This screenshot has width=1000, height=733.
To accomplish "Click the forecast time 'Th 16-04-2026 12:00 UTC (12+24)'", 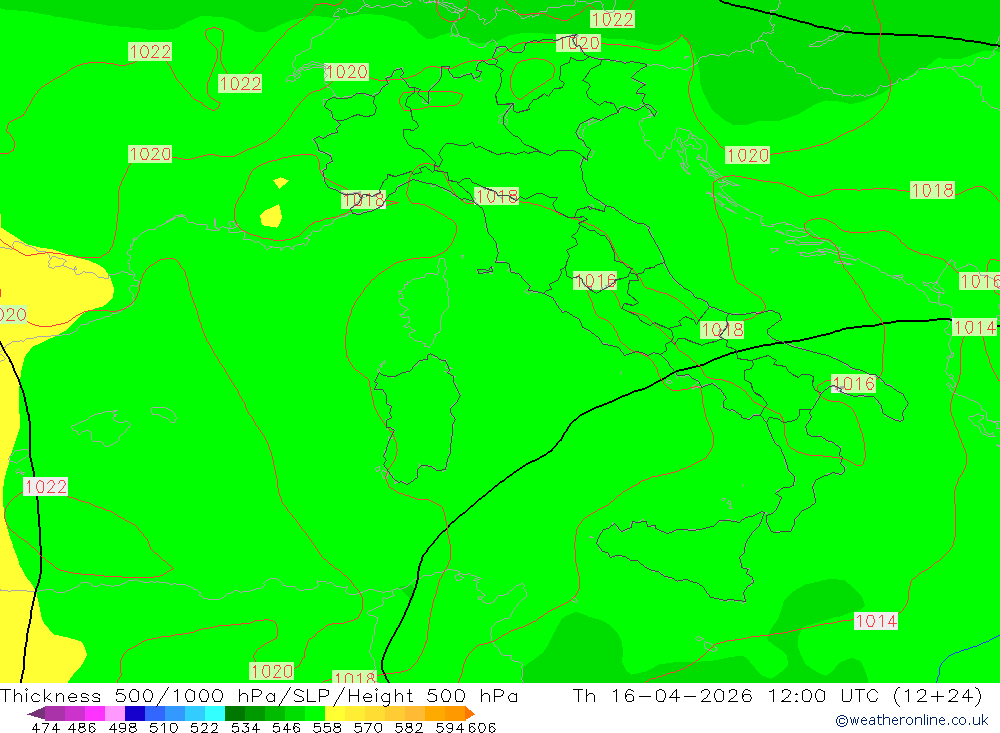I will [x=777, y=695].
